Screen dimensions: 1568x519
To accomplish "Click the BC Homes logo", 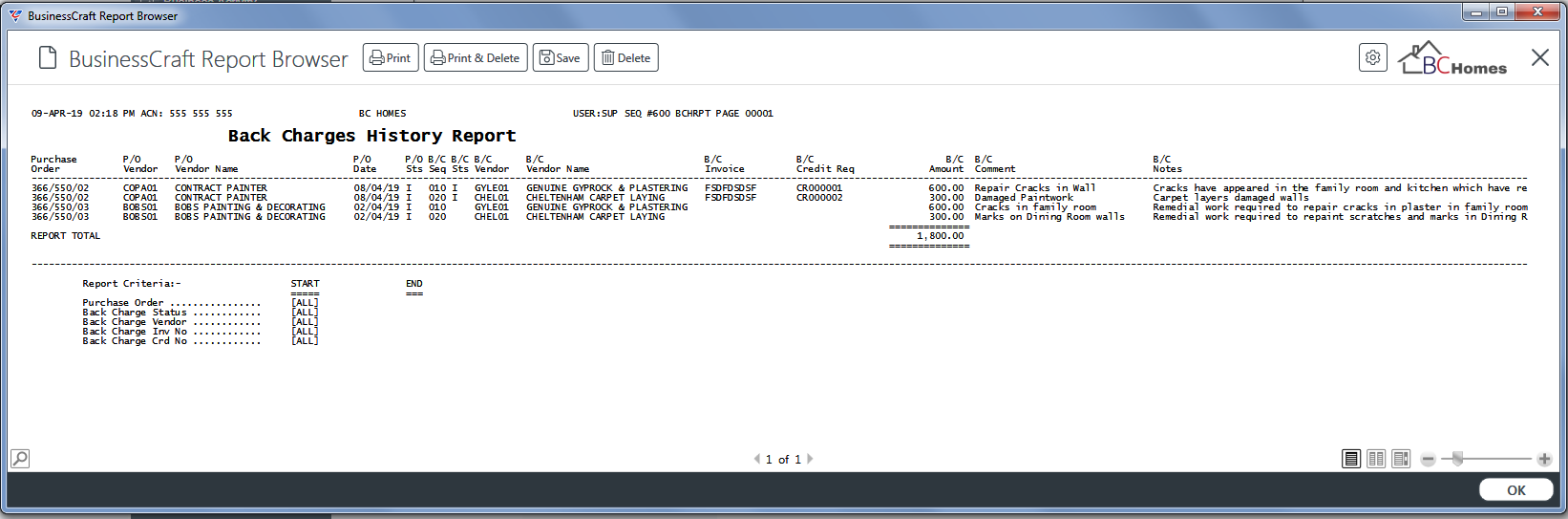I will click(x=1452, y=58).
